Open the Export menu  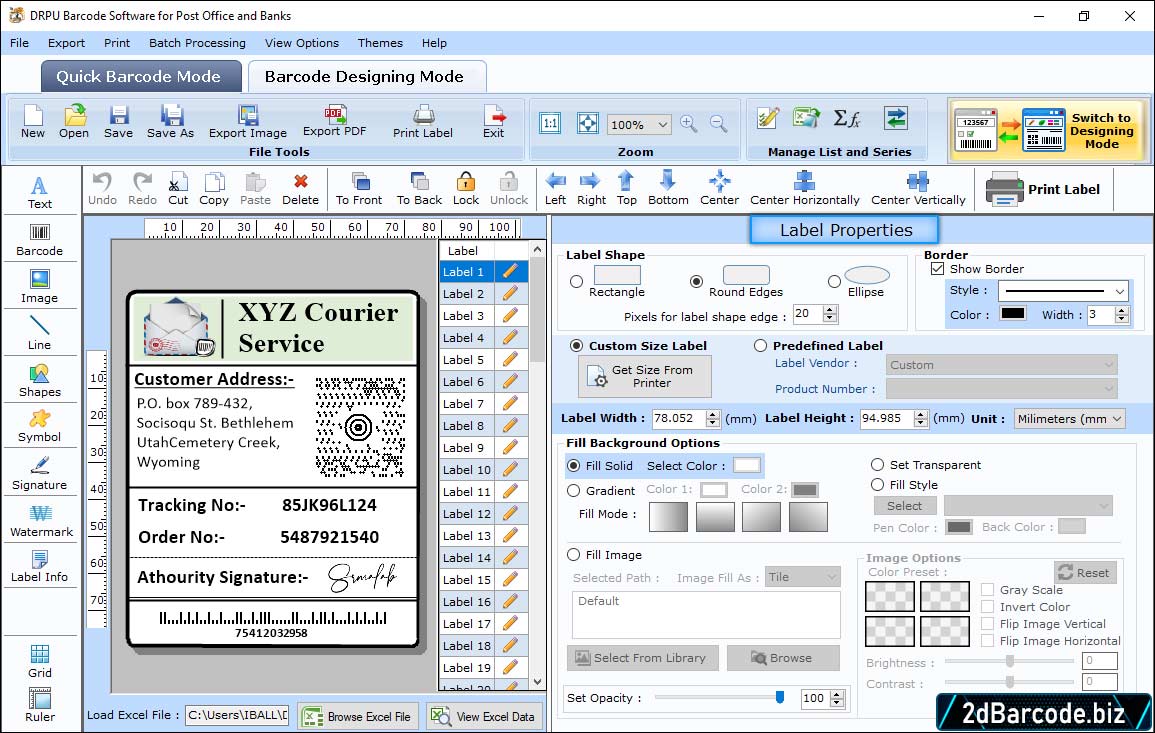66,43
